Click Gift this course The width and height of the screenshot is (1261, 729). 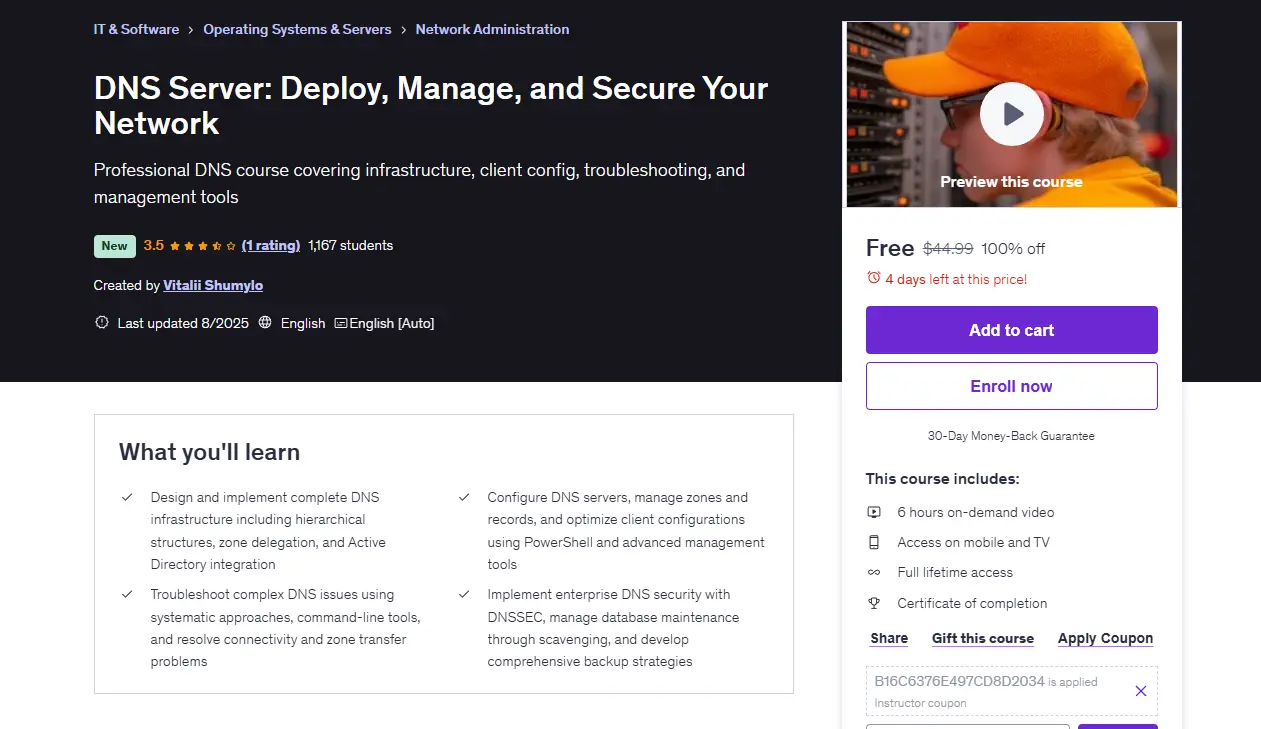(x=983, y=638)
